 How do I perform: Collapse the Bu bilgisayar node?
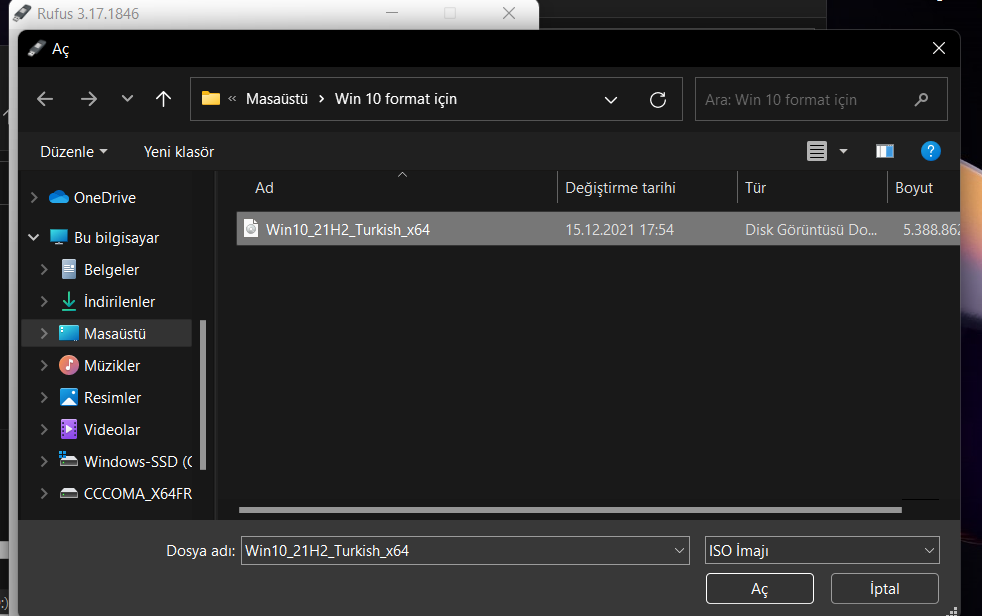34,237
